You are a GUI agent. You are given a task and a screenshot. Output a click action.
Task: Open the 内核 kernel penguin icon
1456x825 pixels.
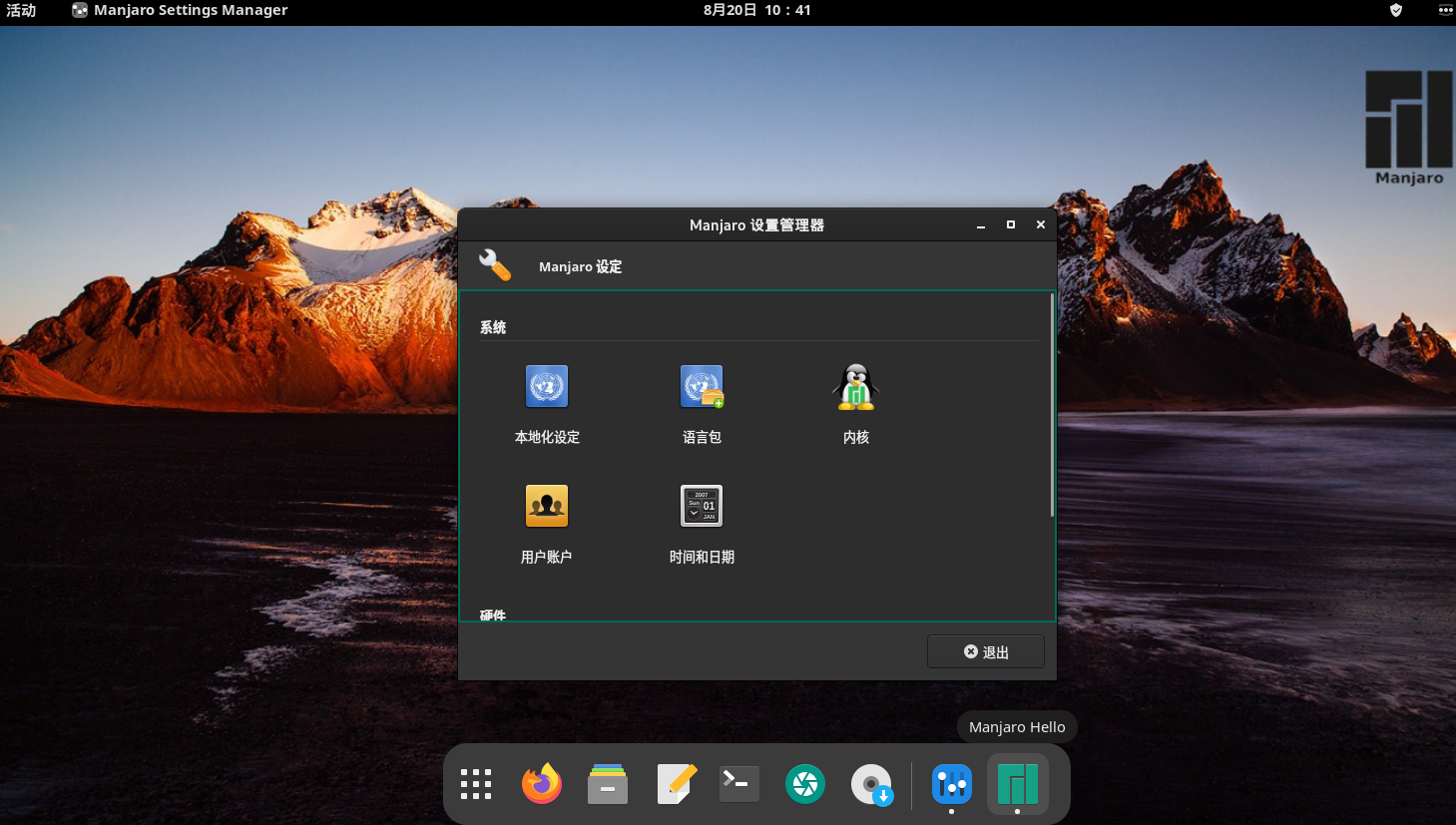(856, 387)
